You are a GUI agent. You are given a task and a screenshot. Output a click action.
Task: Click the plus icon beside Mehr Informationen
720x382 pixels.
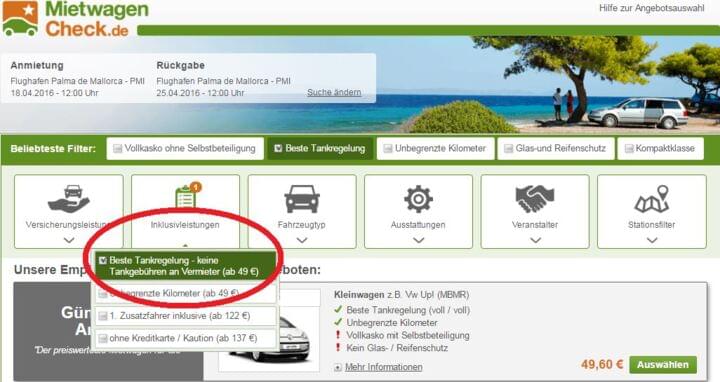(338, 367)
